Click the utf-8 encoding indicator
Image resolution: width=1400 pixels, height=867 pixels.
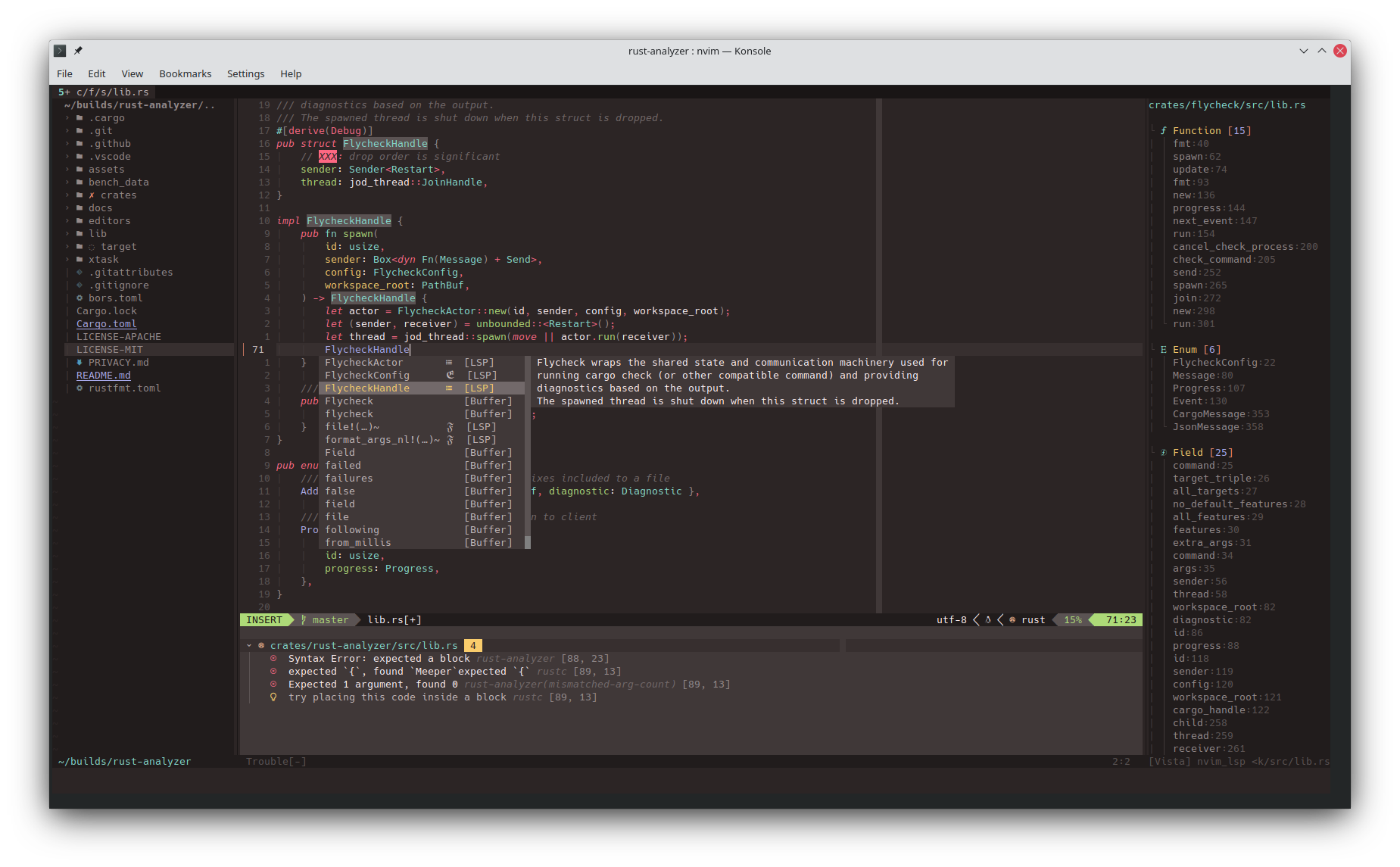952,620
